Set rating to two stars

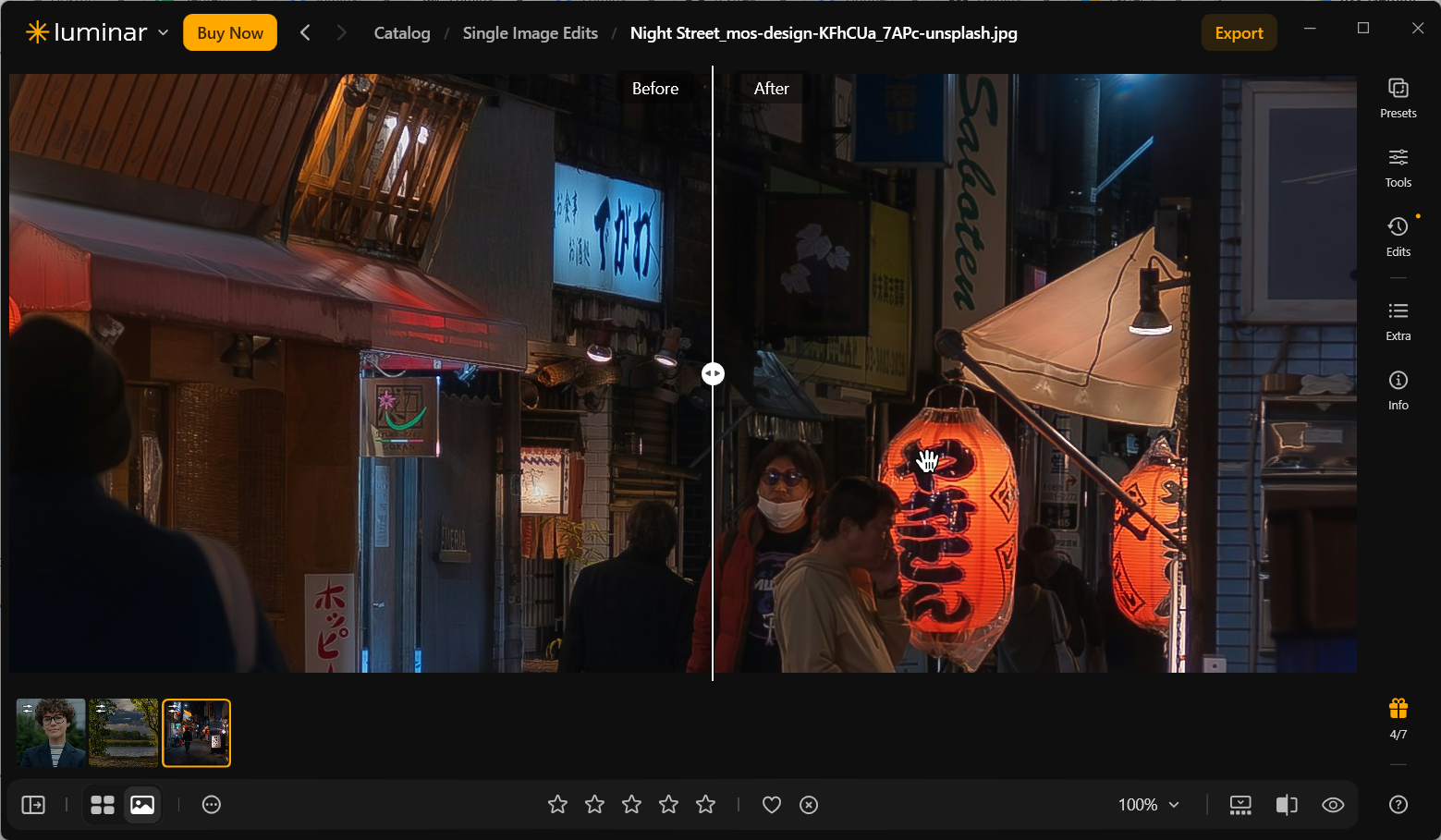[x=594, y=805]
